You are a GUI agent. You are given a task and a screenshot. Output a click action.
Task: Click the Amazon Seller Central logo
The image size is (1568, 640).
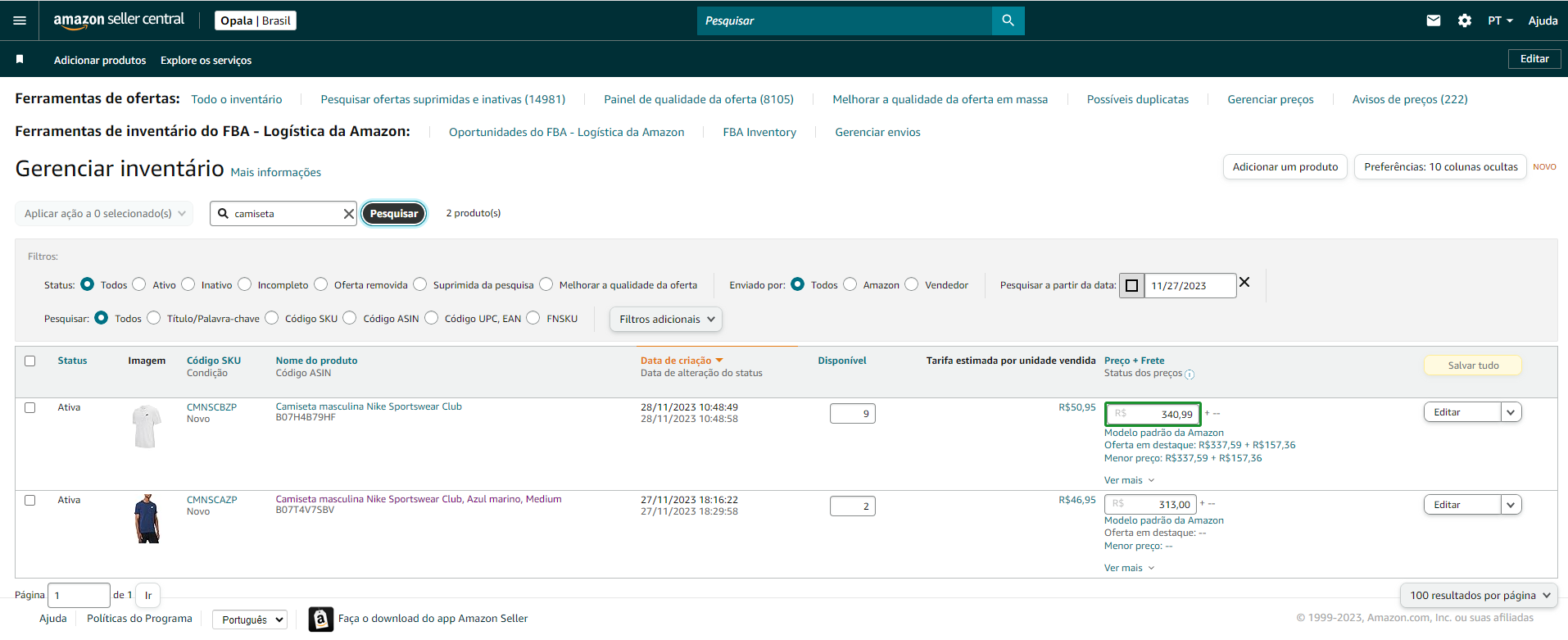119,20
